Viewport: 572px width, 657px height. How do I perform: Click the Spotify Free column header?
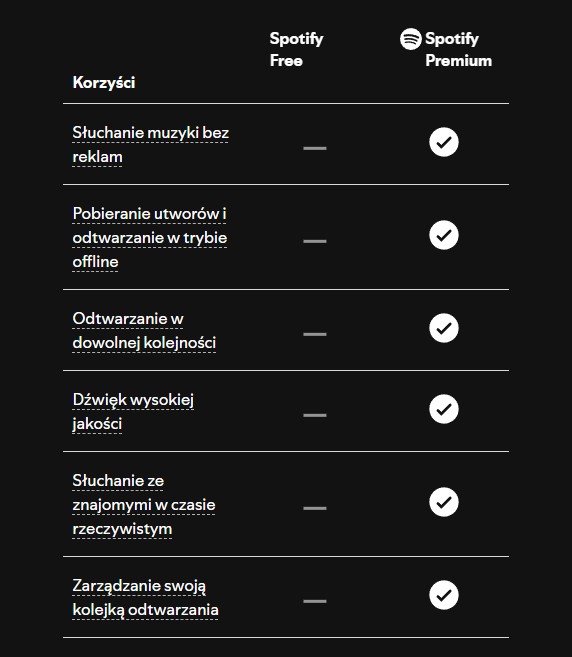click(296, 49)
